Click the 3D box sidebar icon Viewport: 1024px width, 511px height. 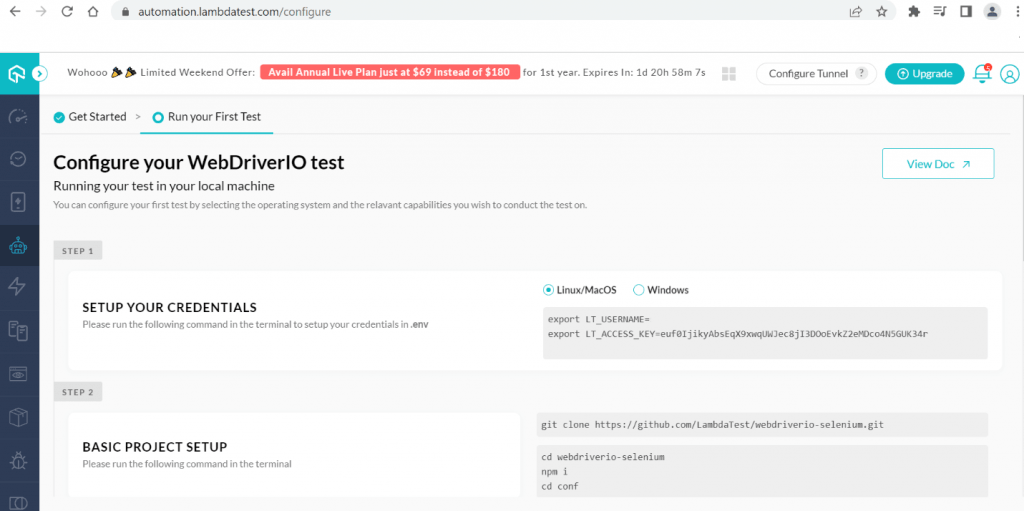point(18,416)
